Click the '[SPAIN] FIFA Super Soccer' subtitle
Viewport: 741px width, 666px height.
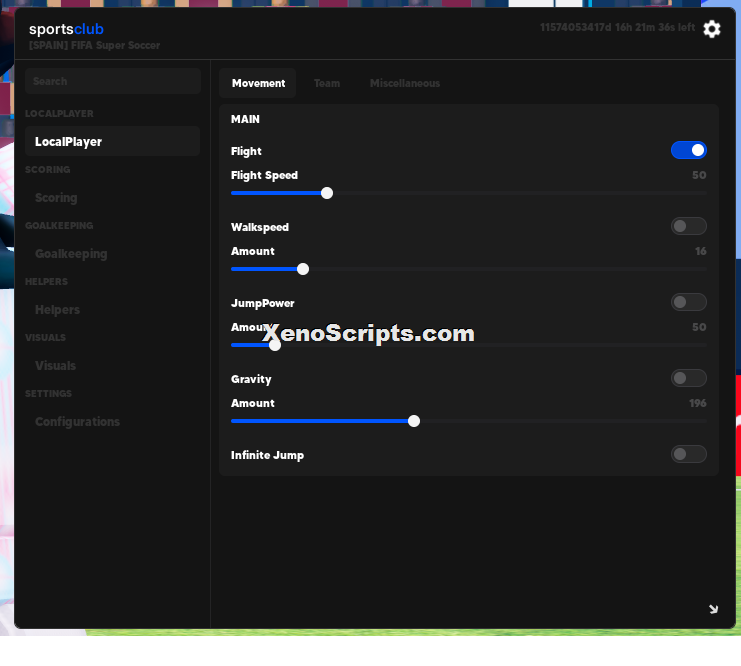coord(95,45)
